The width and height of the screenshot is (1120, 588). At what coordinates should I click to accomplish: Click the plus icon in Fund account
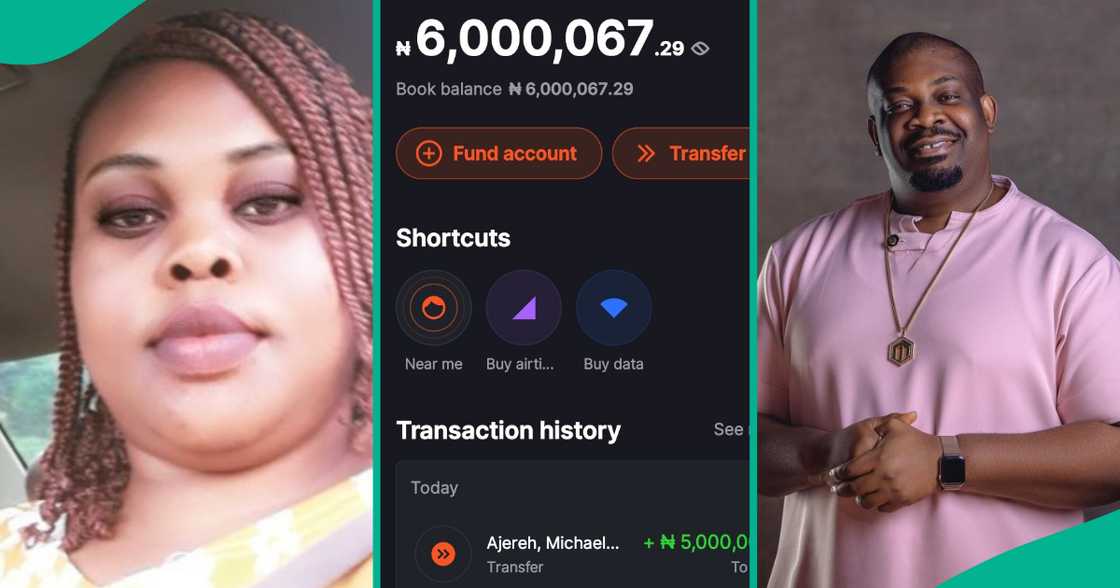(x=429, y=154)
